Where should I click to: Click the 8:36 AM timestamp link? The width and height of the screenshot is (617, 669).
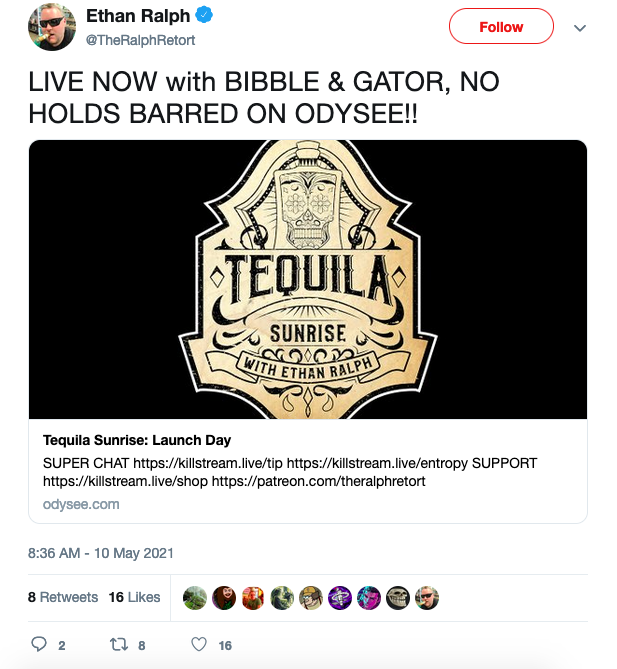point(101,553)
